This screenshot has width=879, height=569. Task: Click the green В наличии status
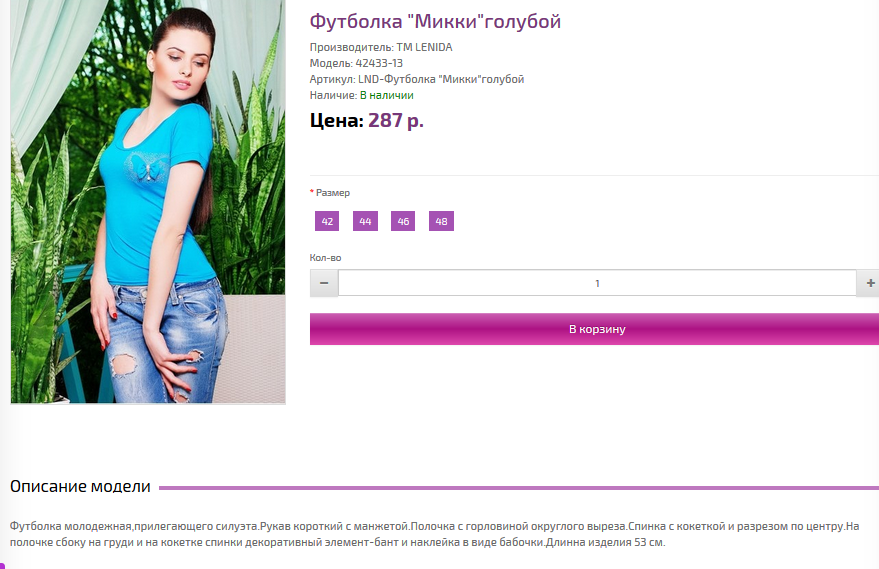tap(387, 95)
